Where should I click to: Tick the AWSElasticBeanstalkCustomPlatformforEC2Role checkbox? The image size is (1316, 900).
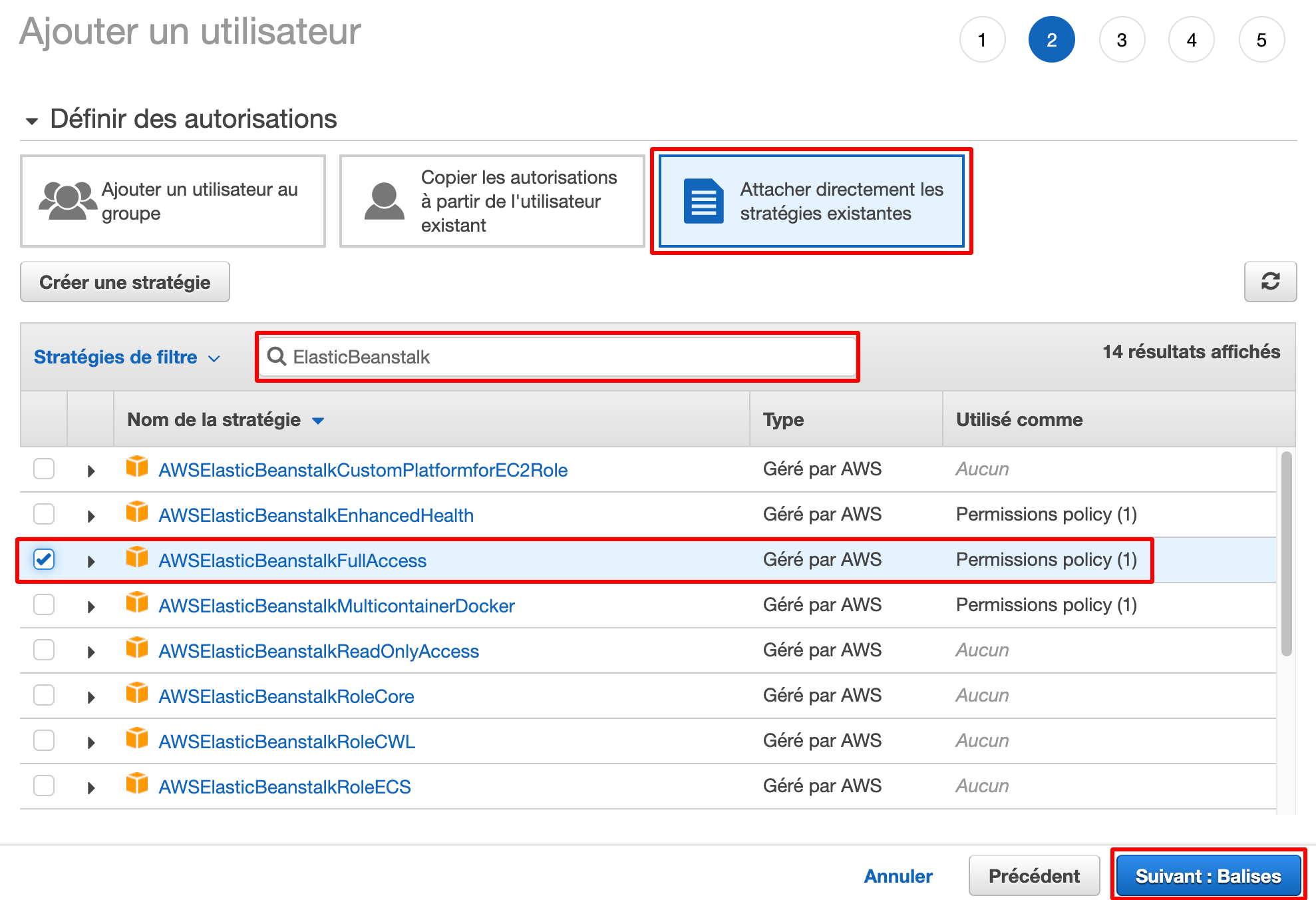tap(44, 469)
